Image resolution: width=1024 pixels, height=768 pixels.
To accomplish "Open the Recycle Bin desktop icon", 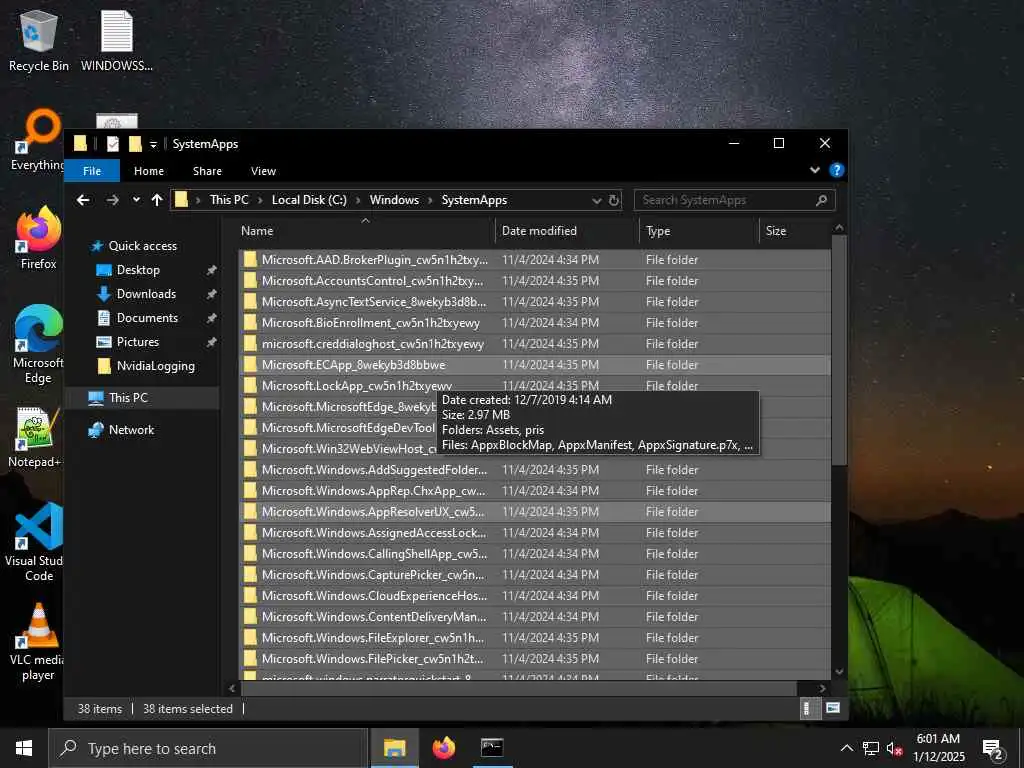I will tap(39, 40).
